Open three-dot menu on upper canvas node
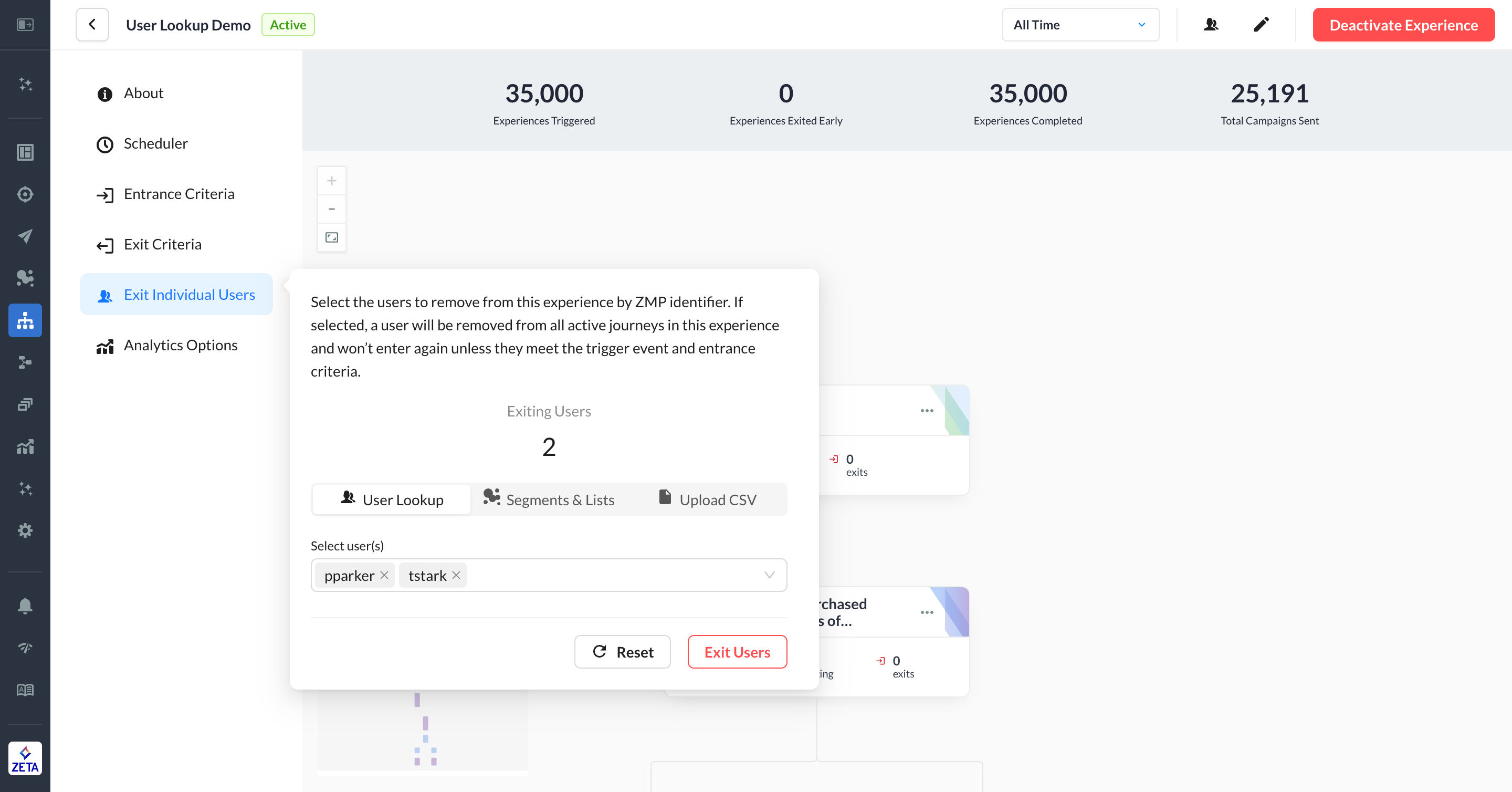 pos(927,410)
